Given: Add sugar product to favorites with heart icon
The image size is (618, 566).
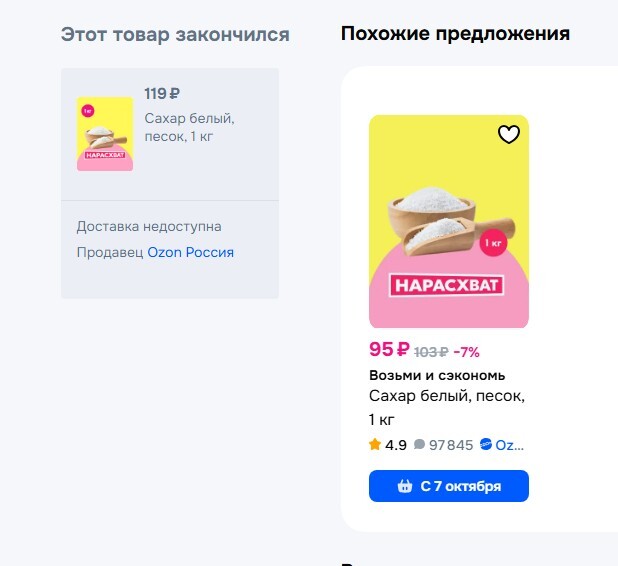Looking at the screenshot, I should 509,134.
